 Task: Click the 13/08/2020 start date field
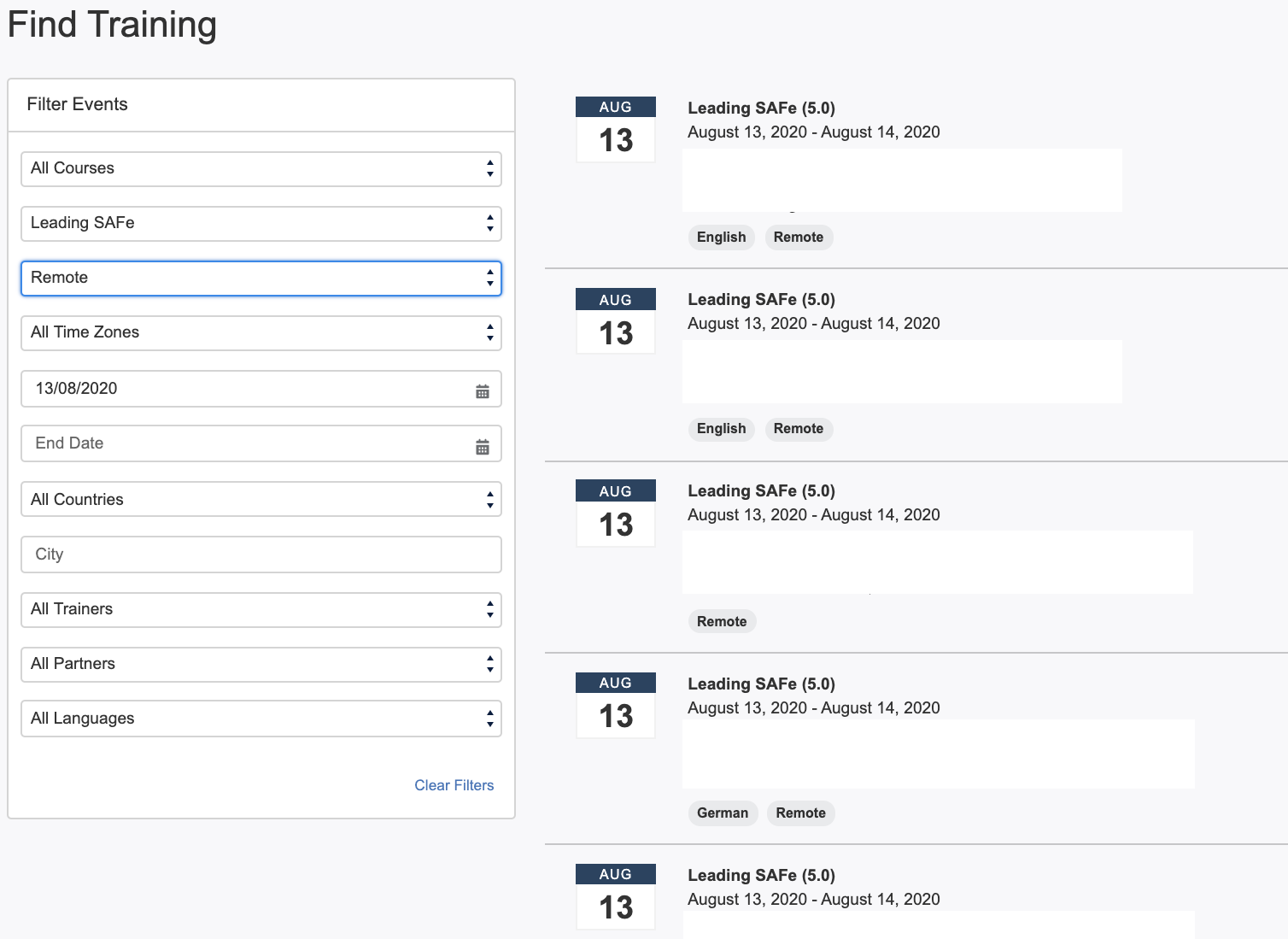pos(248,389)
